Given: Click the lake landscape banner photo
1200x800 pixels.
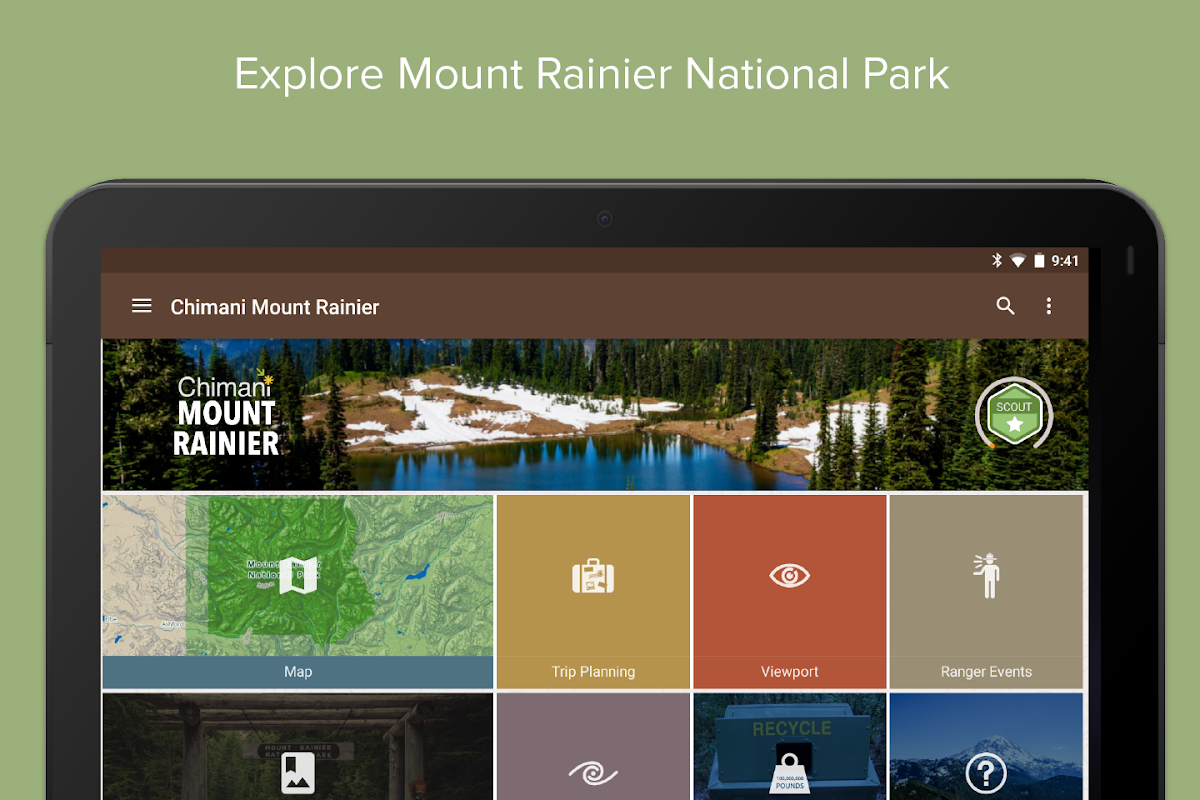Looking at the screenshot, I should tap(595, 415).
